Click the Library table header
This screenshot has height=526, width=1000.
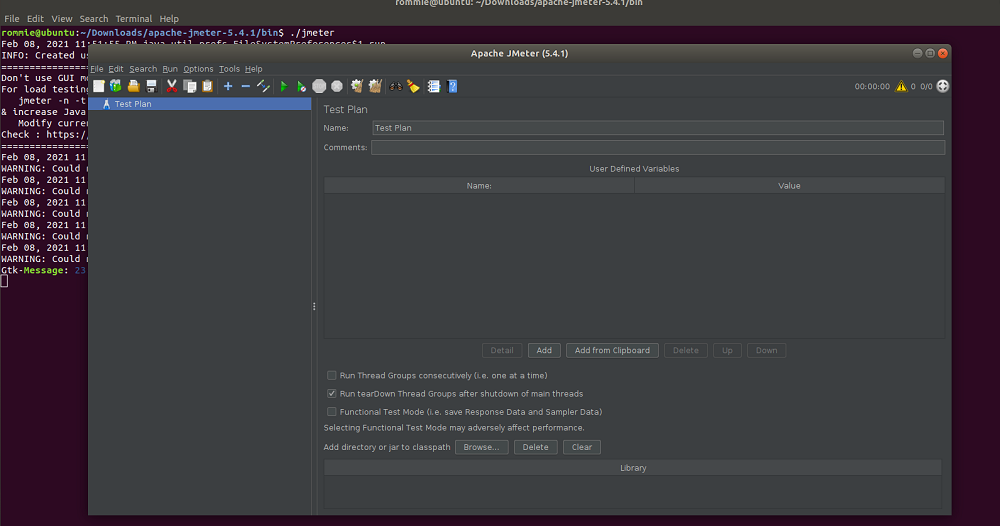pos(633,468)
